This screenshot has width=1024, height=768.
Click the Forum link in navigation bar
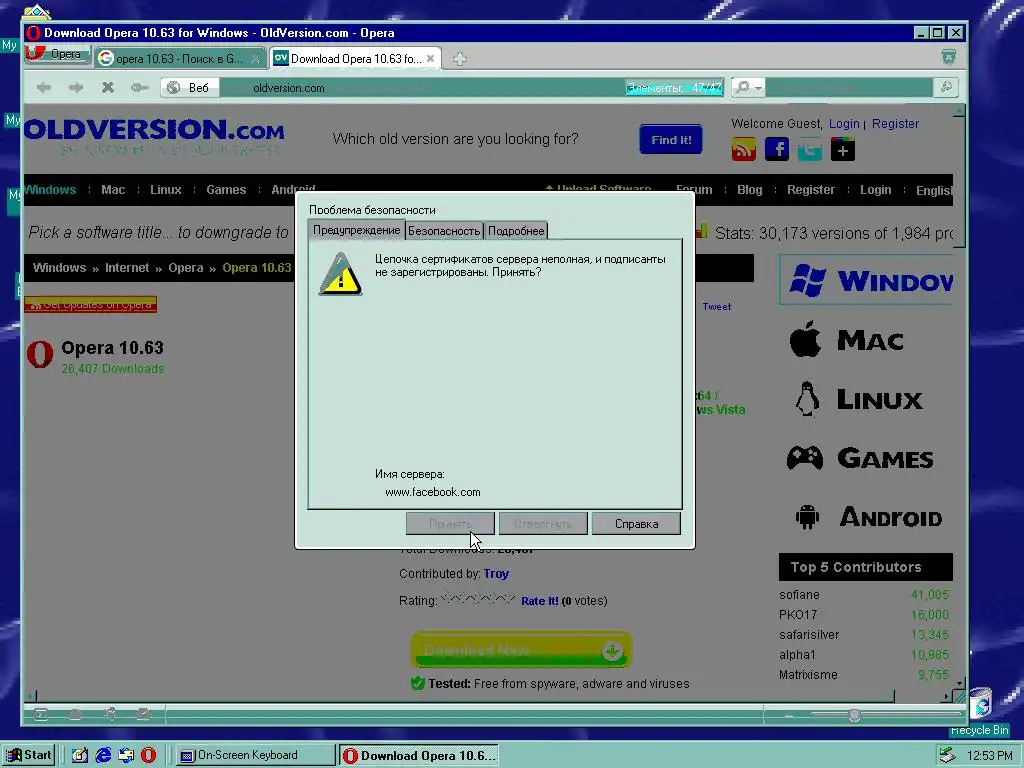coord(694,190)
